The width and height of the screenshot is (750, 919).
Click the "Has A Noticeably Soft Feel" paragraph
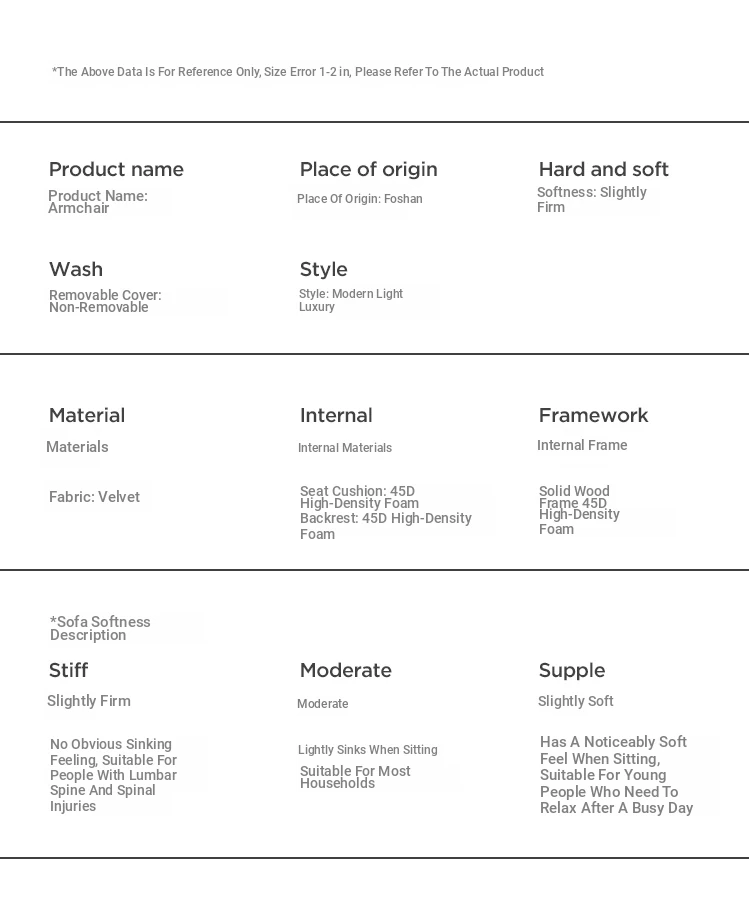pyautogui.click(x=616, y=775)
